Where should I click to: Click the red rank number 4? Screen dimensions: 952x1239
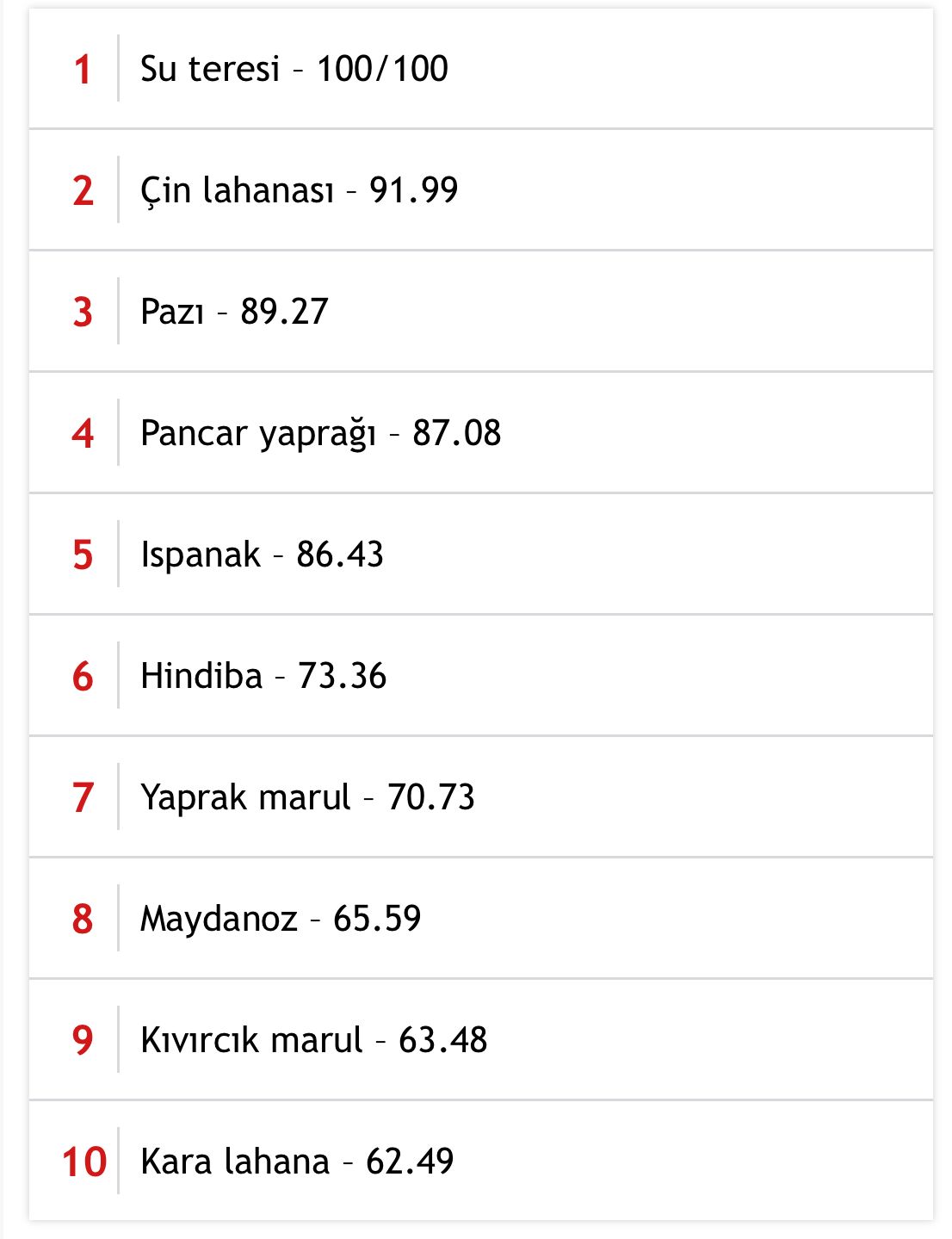pyautogui.click(x=83, y=434)
